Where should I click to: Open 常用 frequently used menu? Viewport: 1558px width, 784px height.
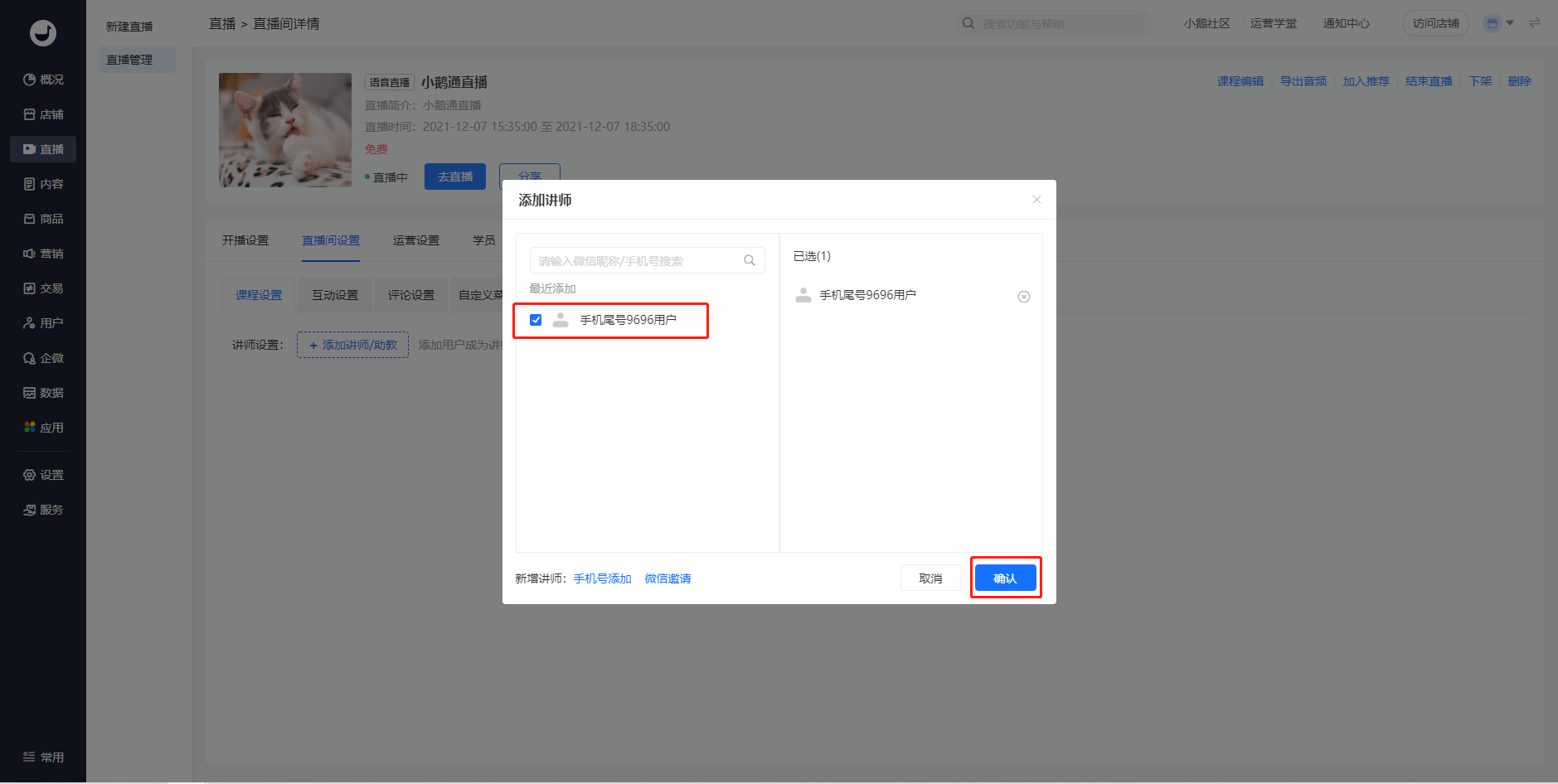[x=43, y=757]
